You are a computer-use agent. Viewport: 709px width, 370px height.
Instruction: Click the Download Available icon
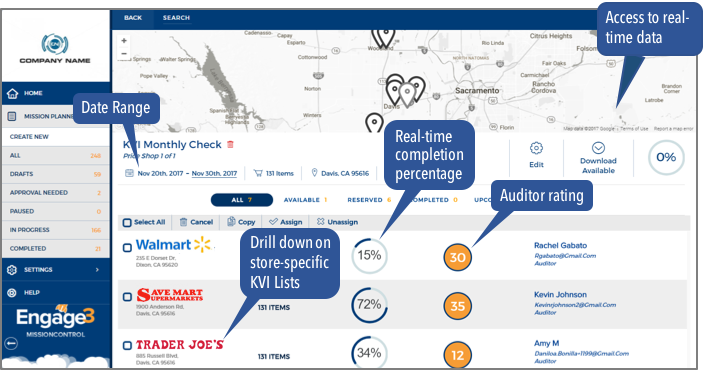tap(598, 148)
